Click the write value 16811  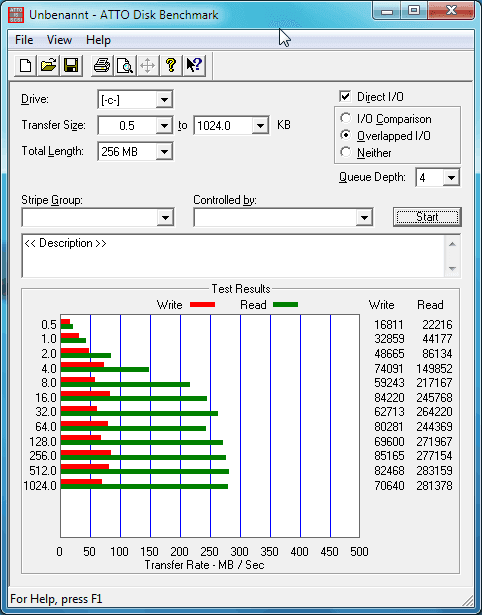pos(389,325)
